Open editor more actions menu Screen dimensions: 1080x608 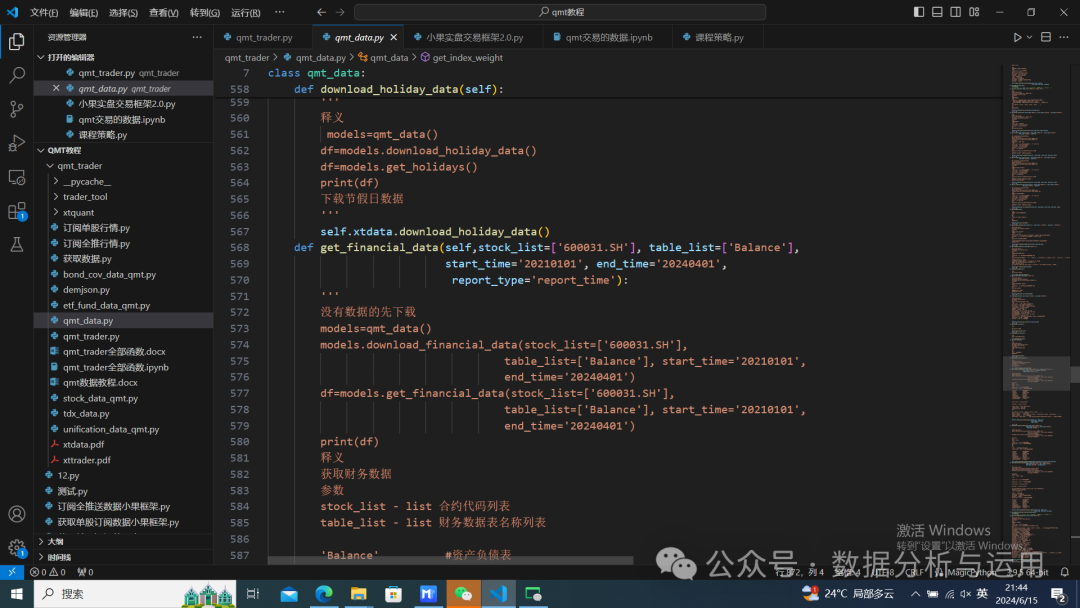coord(1064,37)
